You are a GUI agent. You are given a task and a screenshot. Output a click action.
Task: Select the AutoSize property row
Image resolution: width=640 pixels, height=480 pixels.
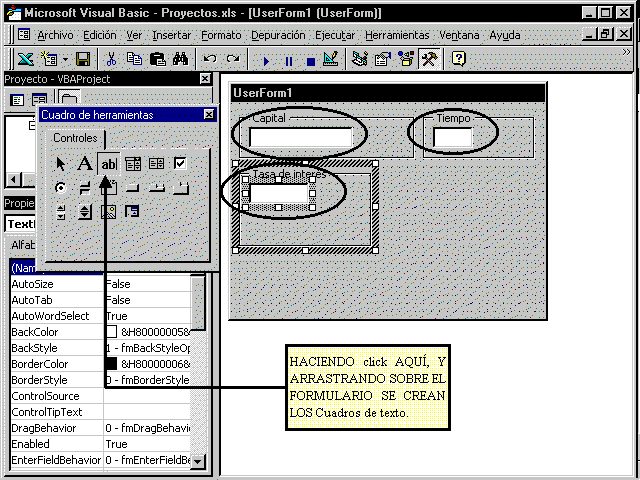click(100, 284)
